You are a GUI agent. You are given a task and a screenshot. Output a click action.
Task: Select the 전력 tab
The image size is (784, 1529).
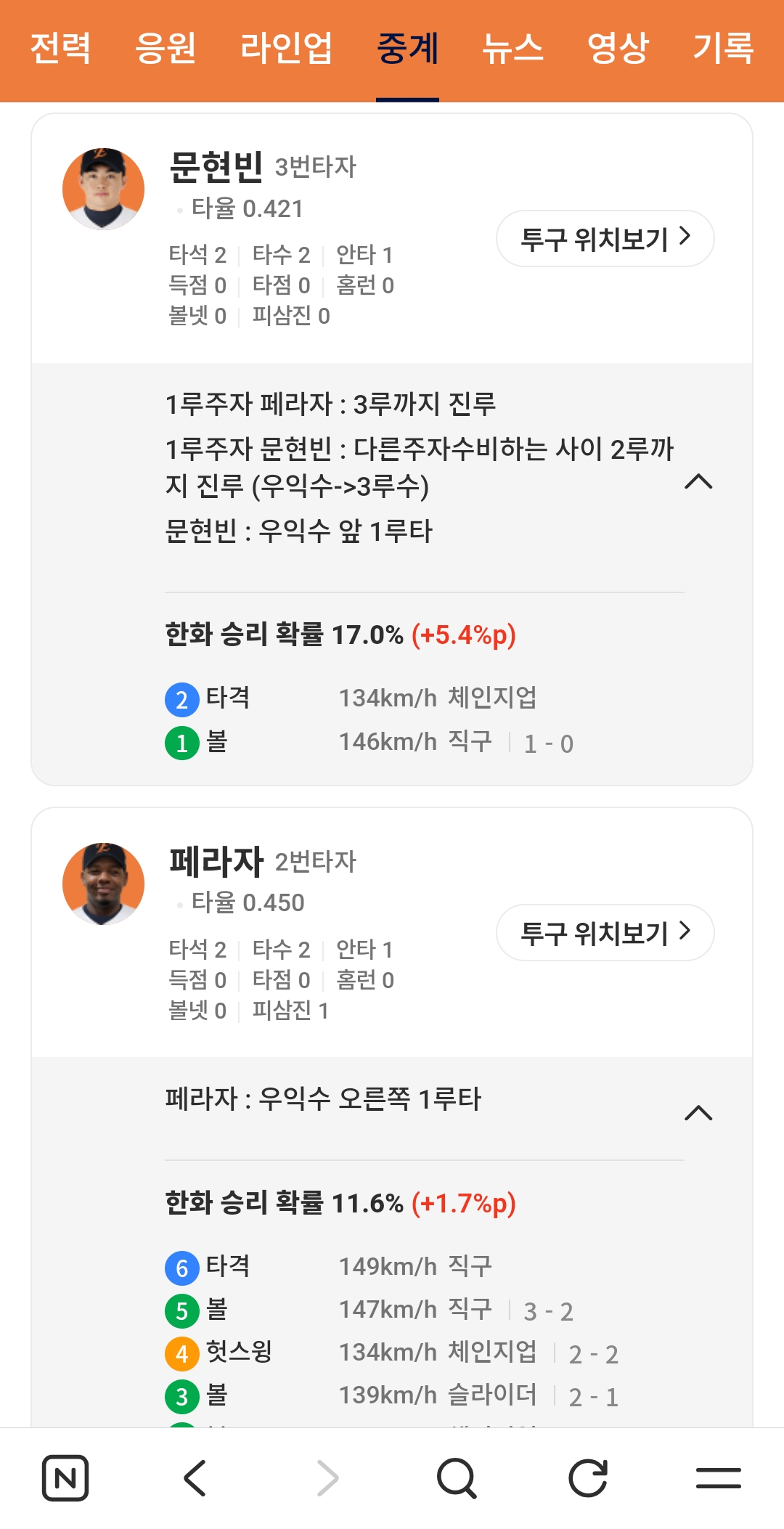(x=60, y=49)
